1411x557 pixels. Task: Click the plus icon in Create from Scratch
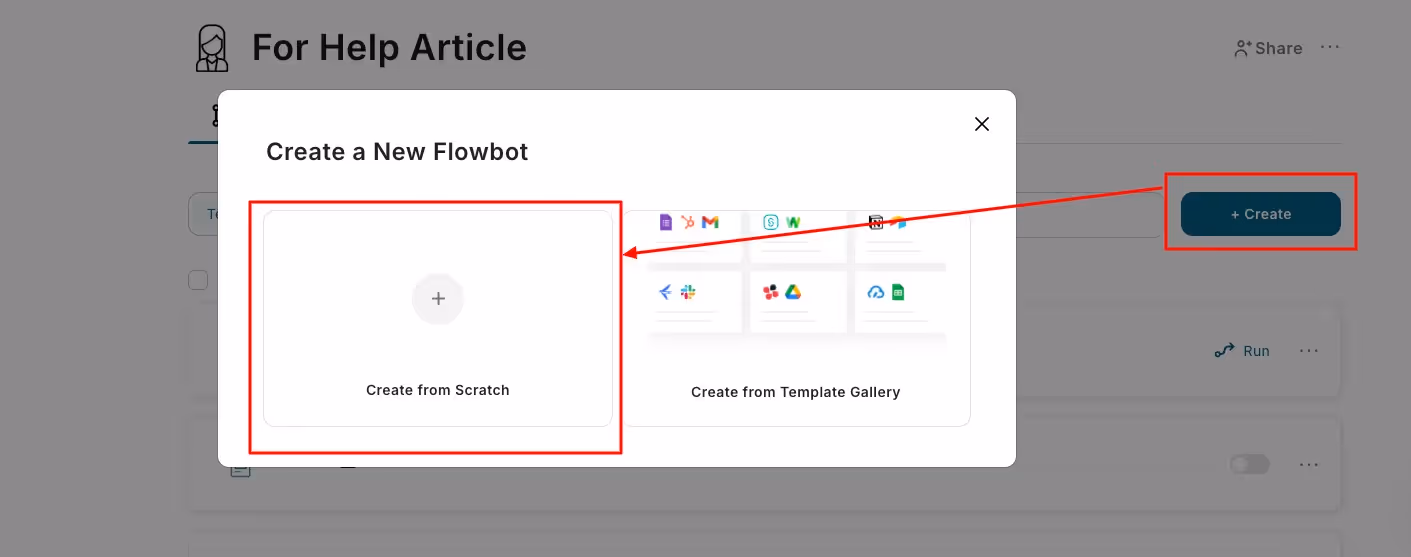pyautogui.click(x=438, y=299)
